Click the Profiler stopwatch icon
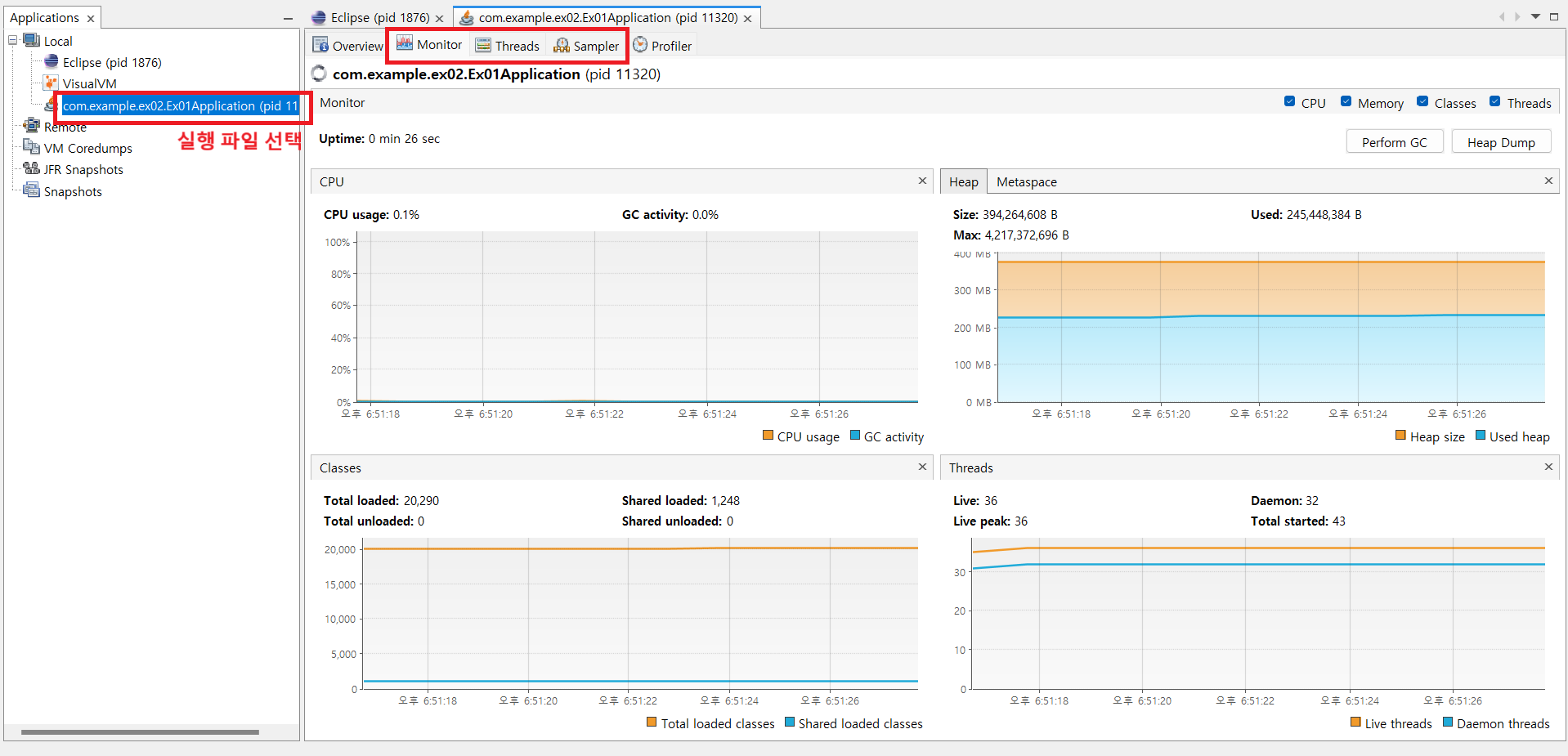 640,45
